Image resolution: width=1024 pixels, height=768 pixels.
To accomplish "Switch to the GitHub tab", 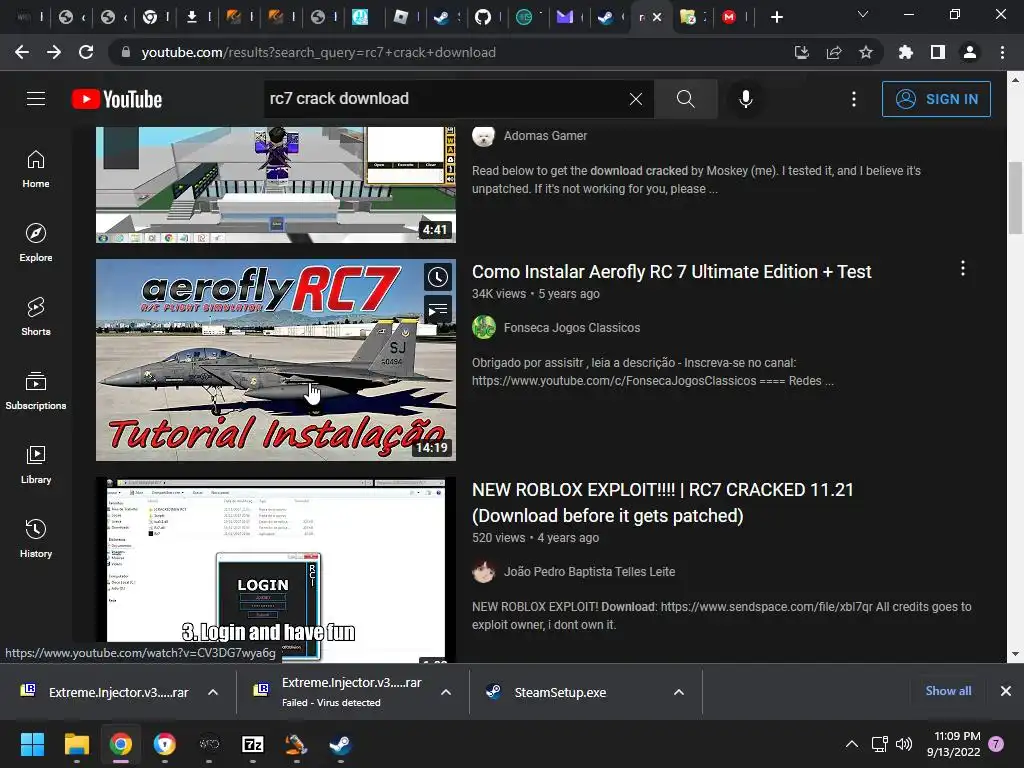I will pyautogui.click(x=483, y=17).
